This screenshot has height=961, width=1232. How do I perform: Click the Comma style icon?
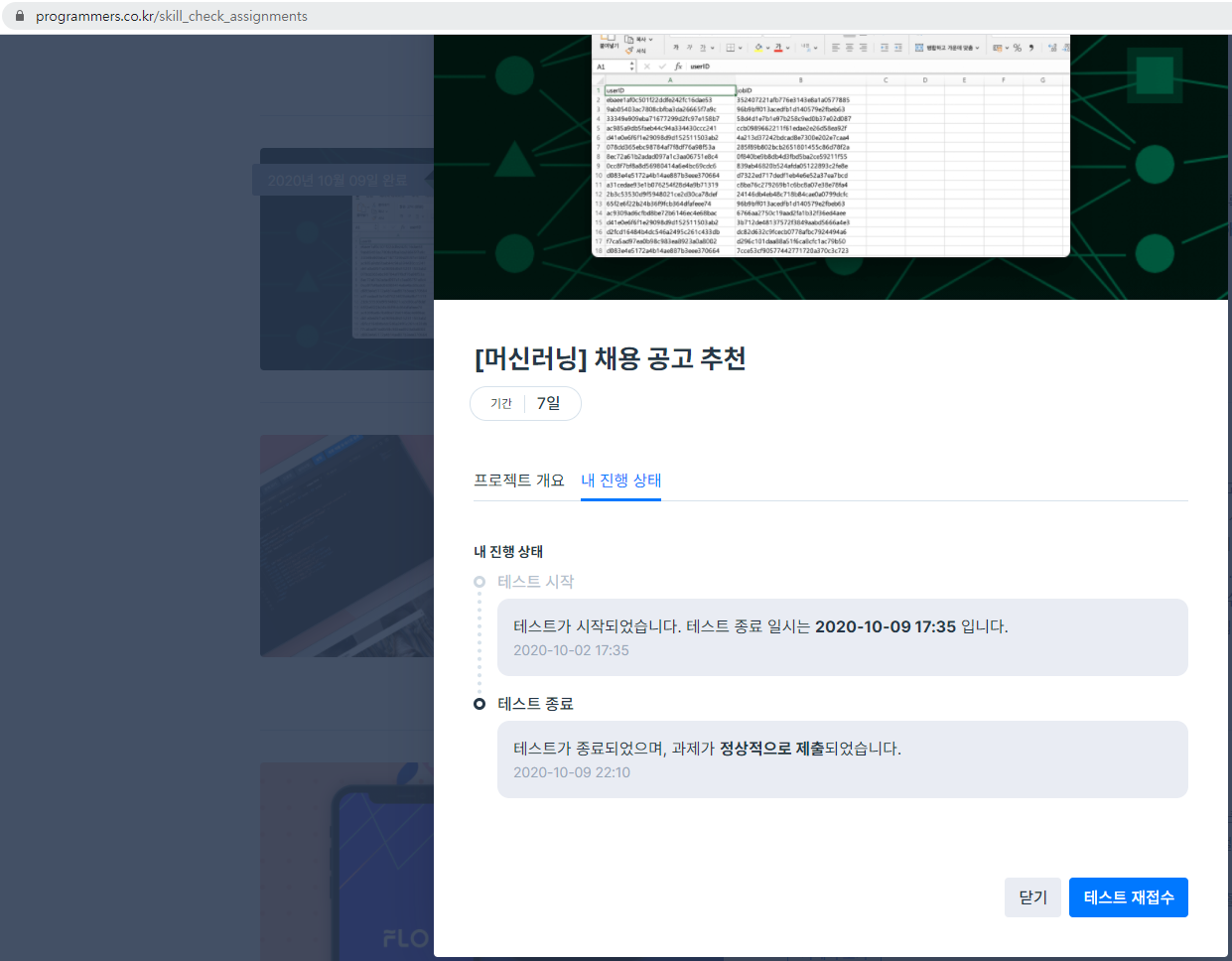tap(1030, 47)
